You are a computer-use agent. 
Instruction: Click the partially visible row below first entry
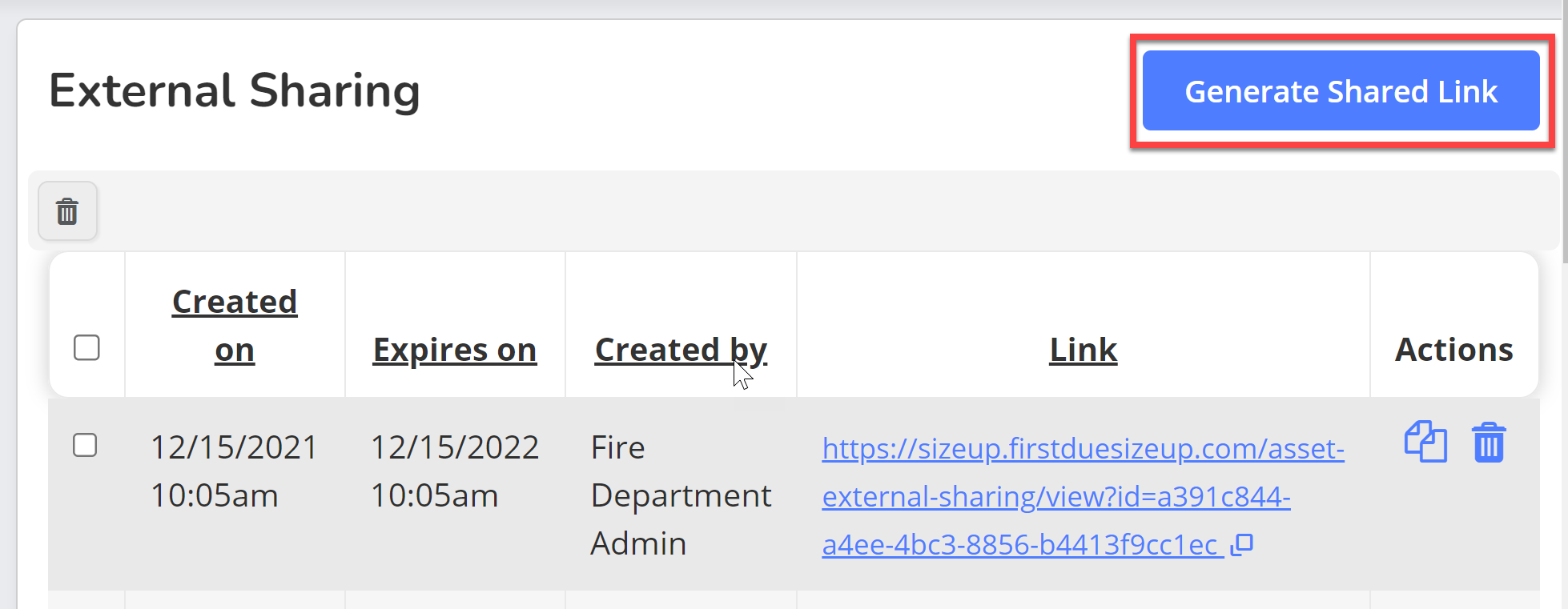[x=794, y=600]
